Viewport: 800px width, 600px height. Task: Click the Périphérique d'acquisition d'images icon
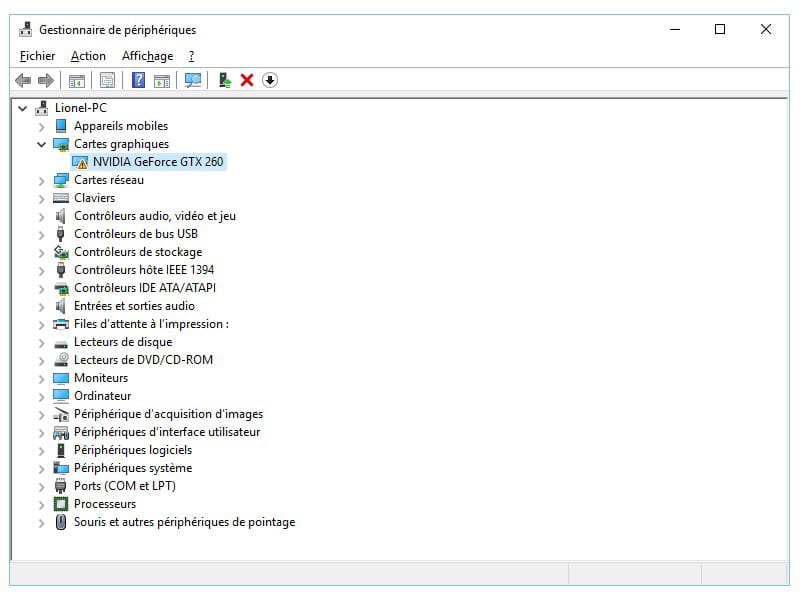(x=61, y=414)
